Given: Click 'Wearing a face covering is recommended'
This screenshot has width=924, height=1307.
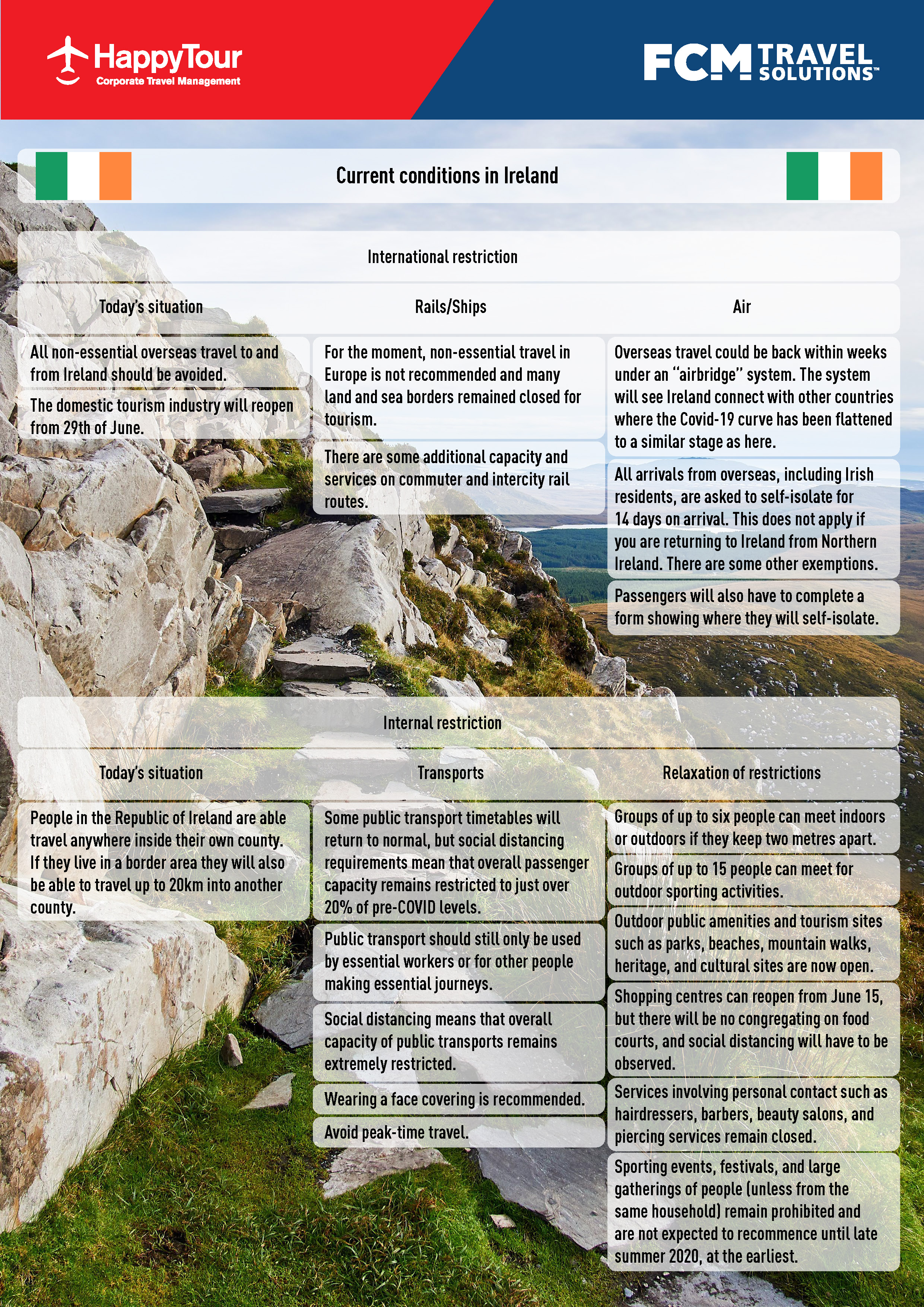Looking at the screenshot, I should point(458,1099).
